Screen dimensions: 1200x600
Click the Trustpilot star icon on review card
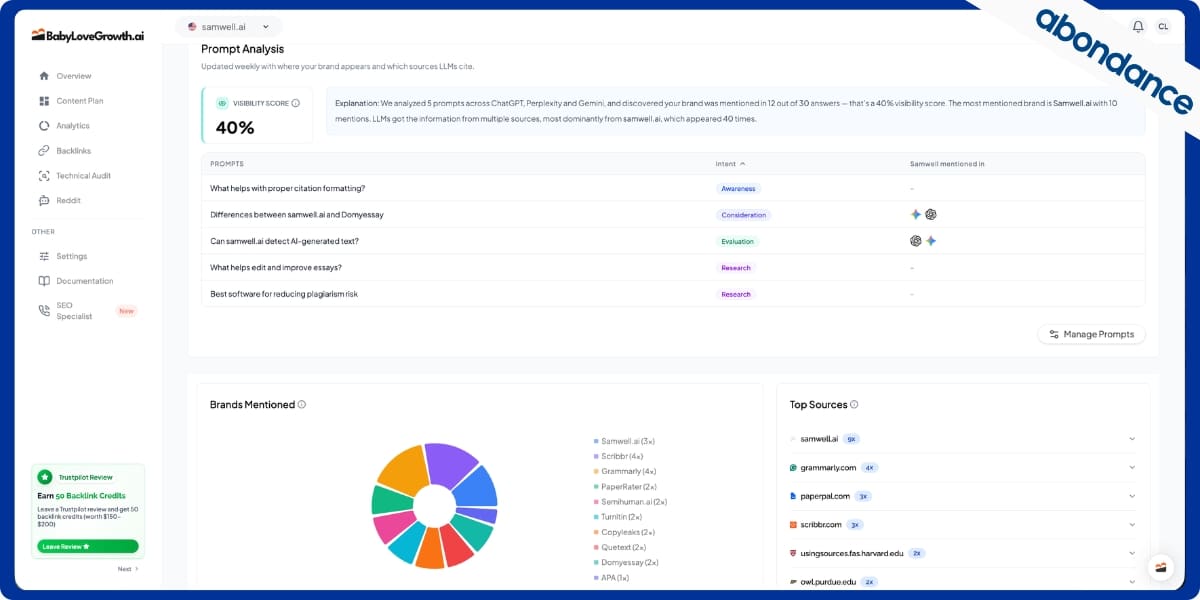click(x=45, y=477)
